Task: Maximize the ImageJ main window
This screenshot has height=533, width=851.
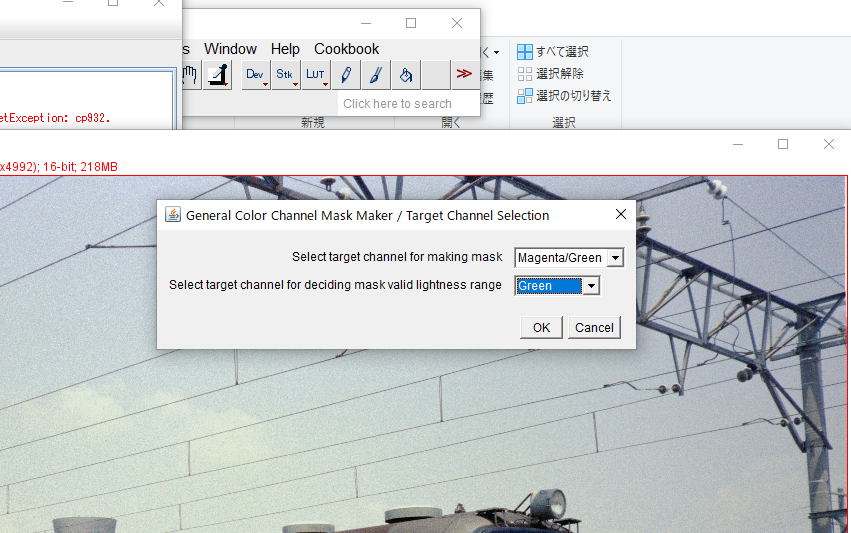Action: 411,23
